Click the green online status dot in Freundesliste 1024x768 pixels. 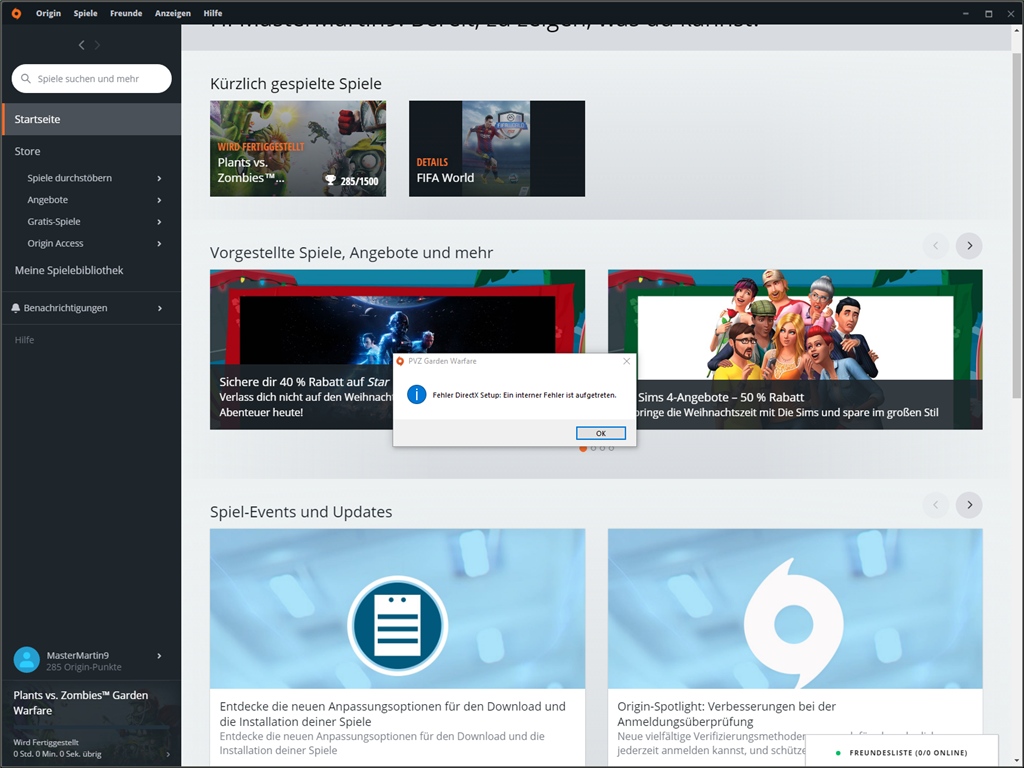838,753
